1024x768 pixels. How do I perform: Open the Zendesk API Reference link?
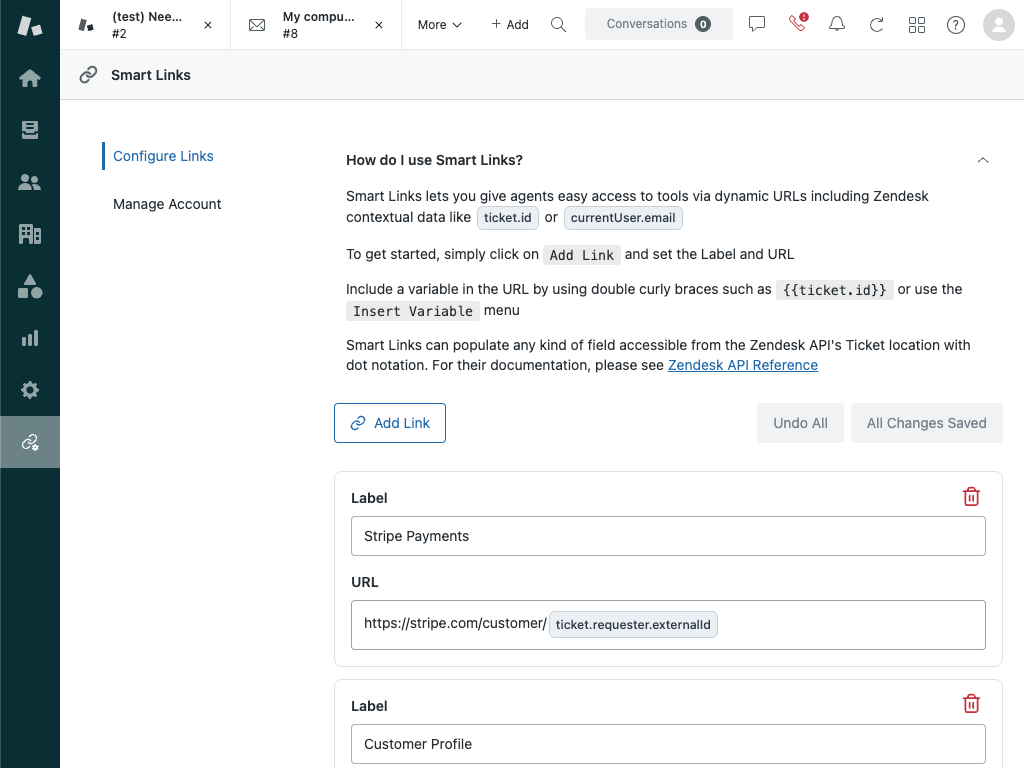(x=743, y=365)
